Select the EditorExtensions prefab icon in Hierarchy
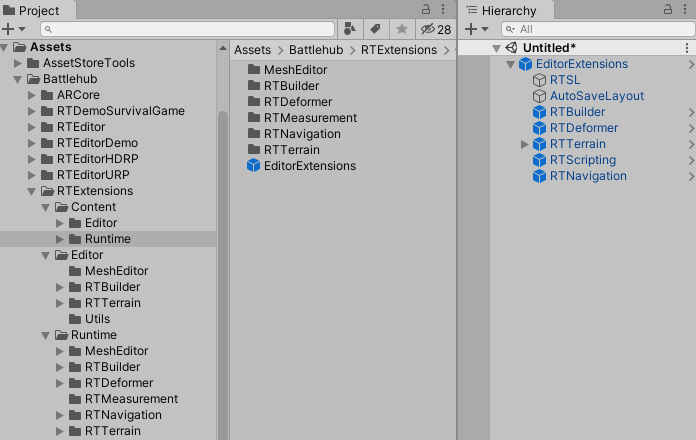The image size is (696, 440). pyautogui.click(x=526, y=64)
